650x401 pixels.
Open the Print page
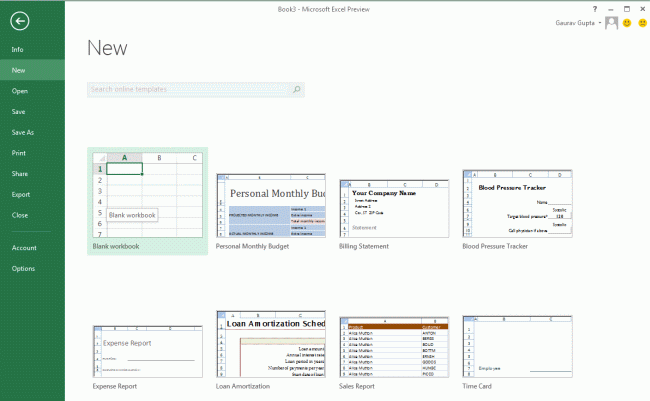[x=32, y=153]
